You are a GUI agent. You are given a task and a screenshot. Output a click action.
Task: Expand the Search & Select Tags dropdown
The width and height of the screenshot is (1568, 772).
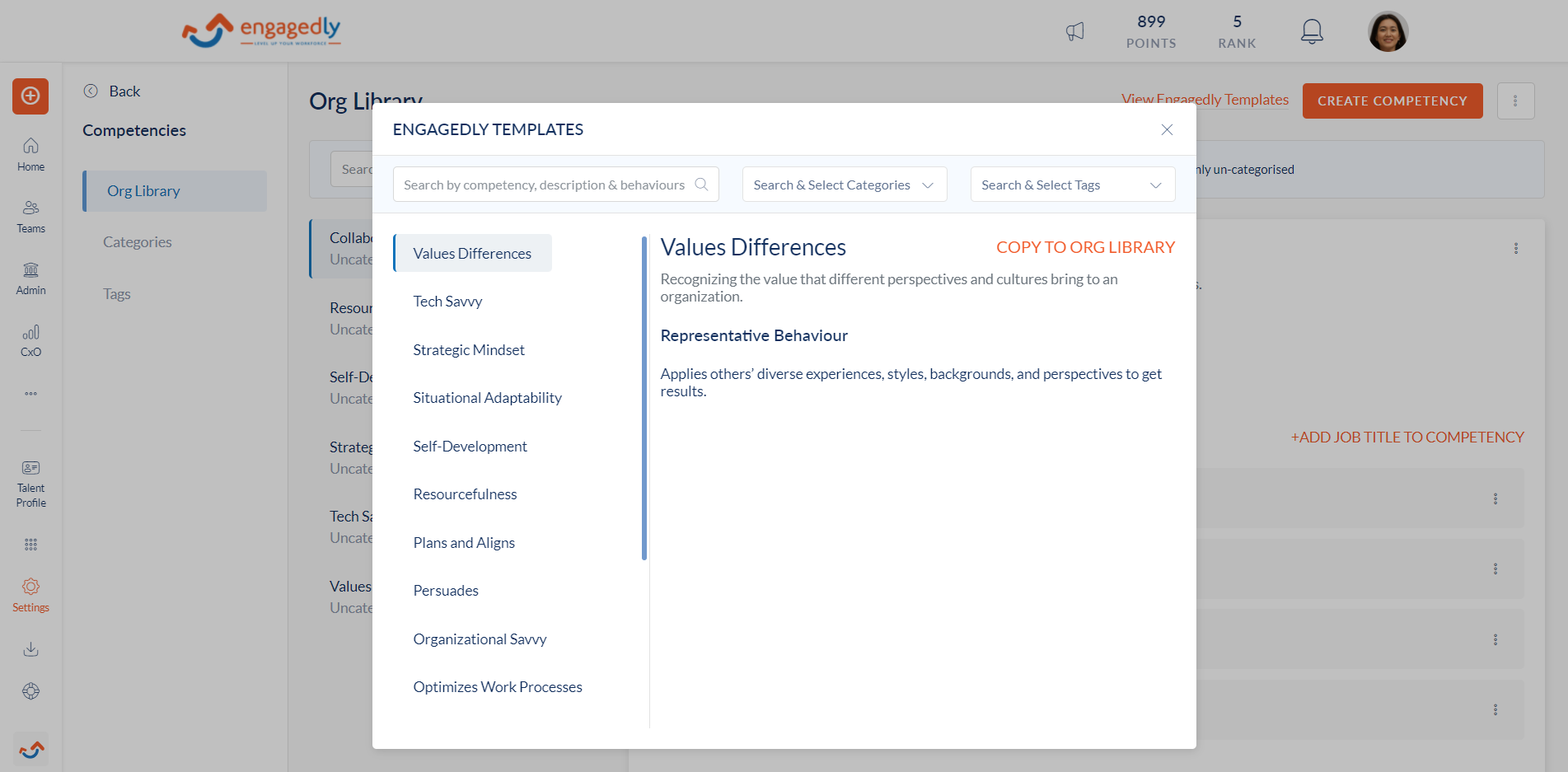[1072, 185]
